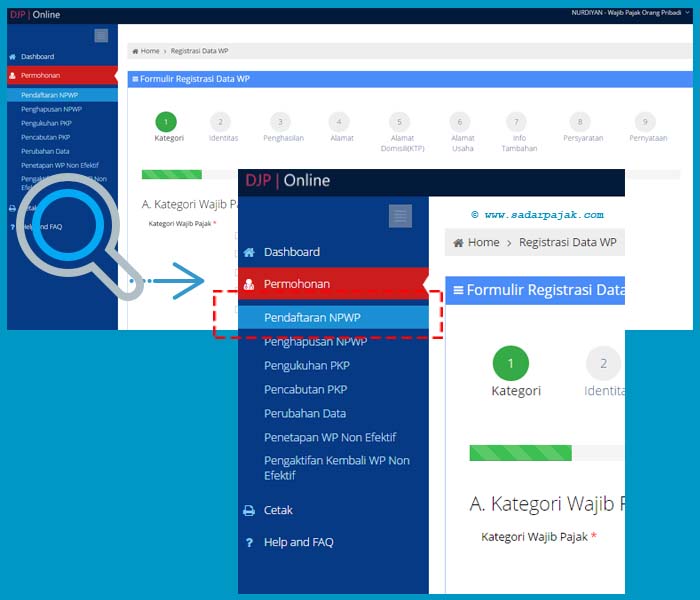Click the Home text in the enlarged inset breadcrumb

(x=483, y=242)
